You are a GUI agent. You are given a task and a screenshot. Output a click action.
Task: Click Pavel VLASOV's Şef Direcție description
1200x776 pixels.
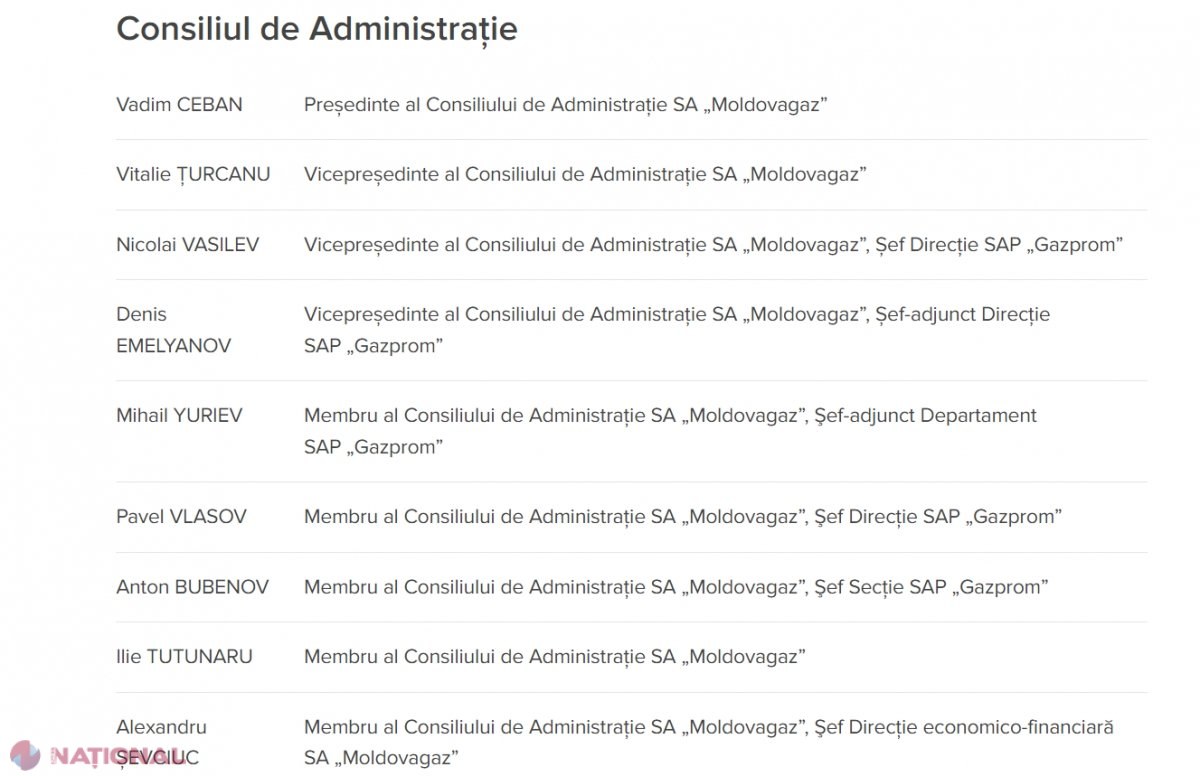click(683, 517)
